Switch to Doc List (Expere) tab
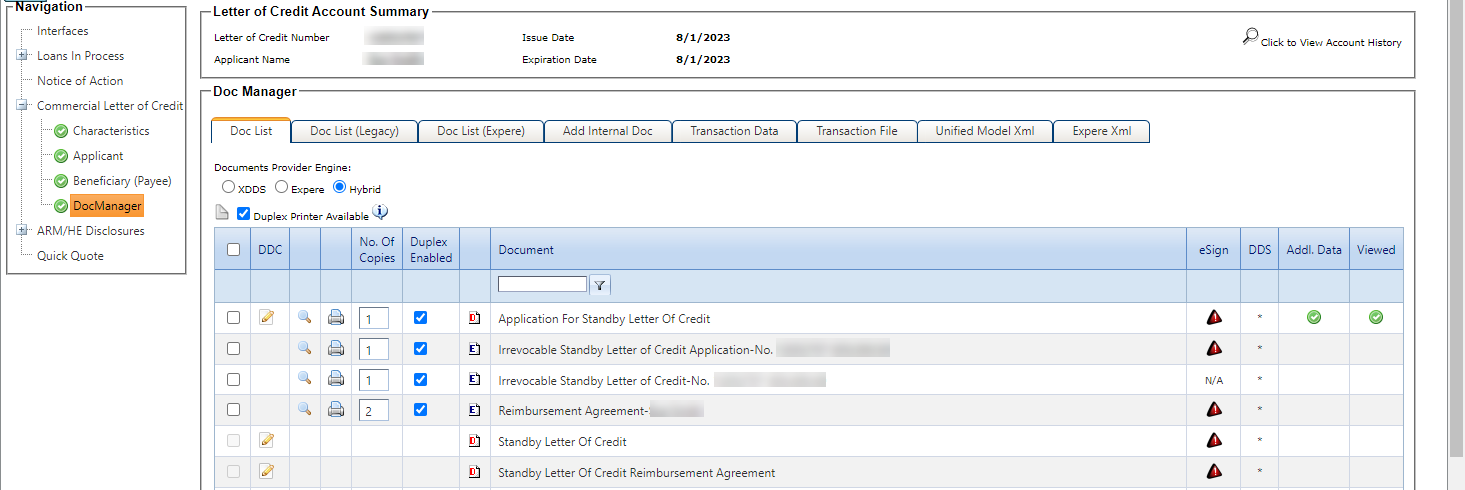 coord(481,131)
